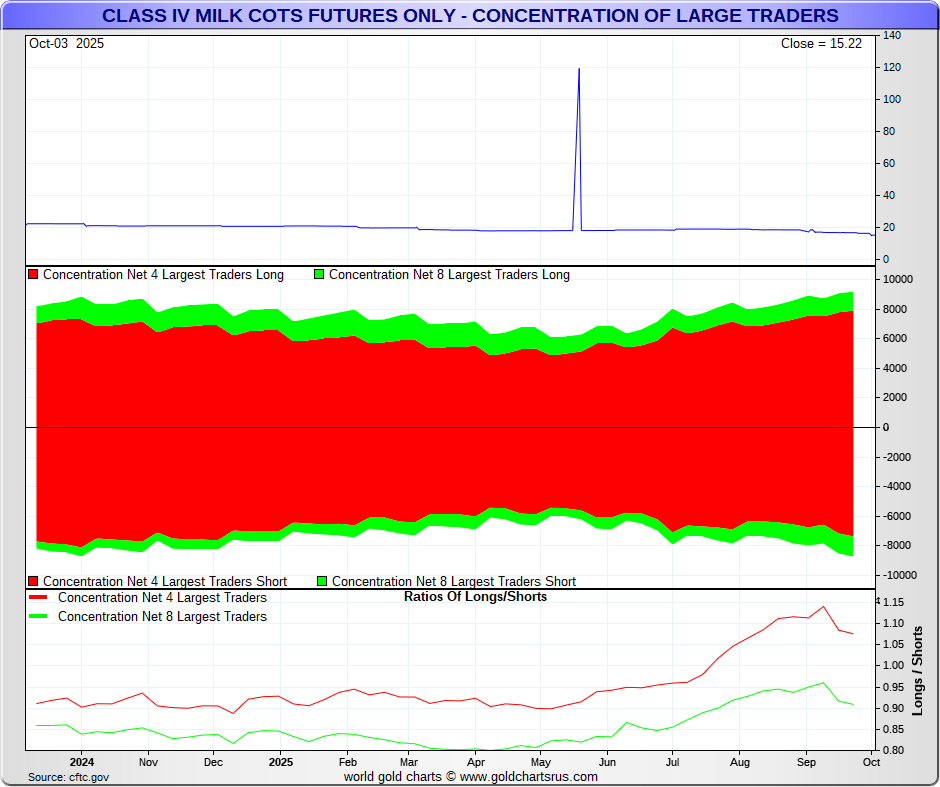
Task: Click the 10000 value on the concentration axis
Action: click(898, 279)
